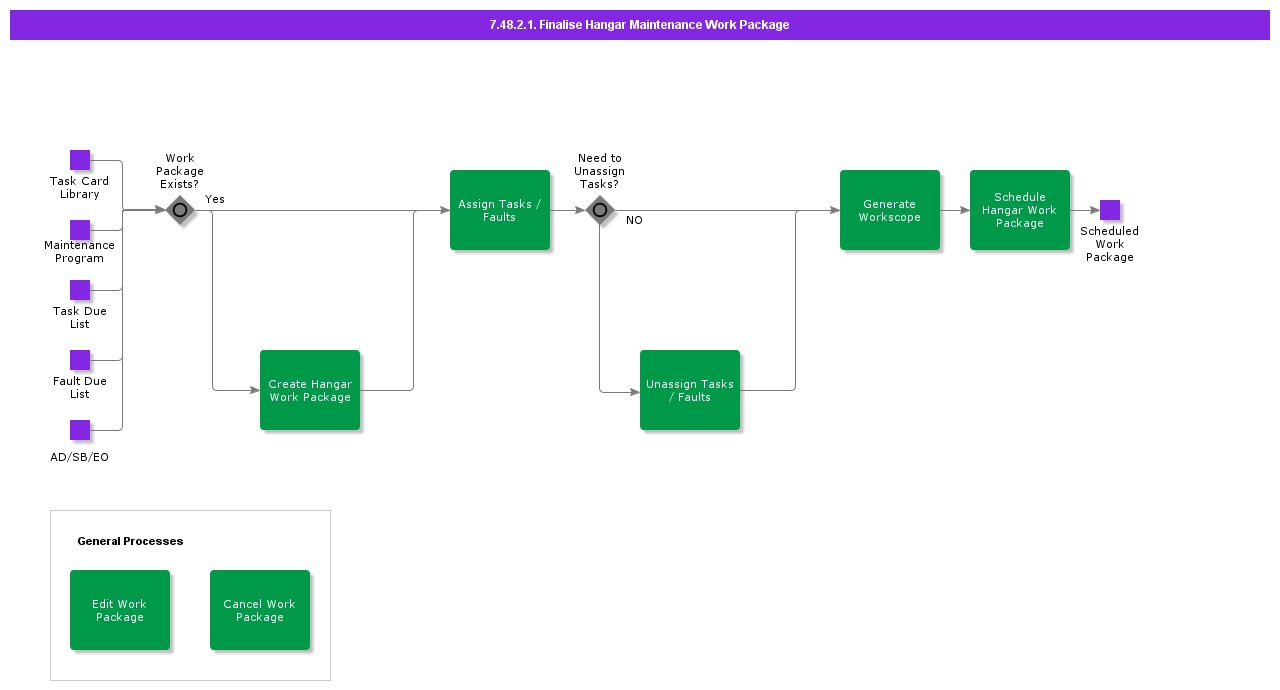Click the Scheduled Work Package label
Viewport: 1280px width, 690px height.
pyautogui.click(x=1110, y=244)
